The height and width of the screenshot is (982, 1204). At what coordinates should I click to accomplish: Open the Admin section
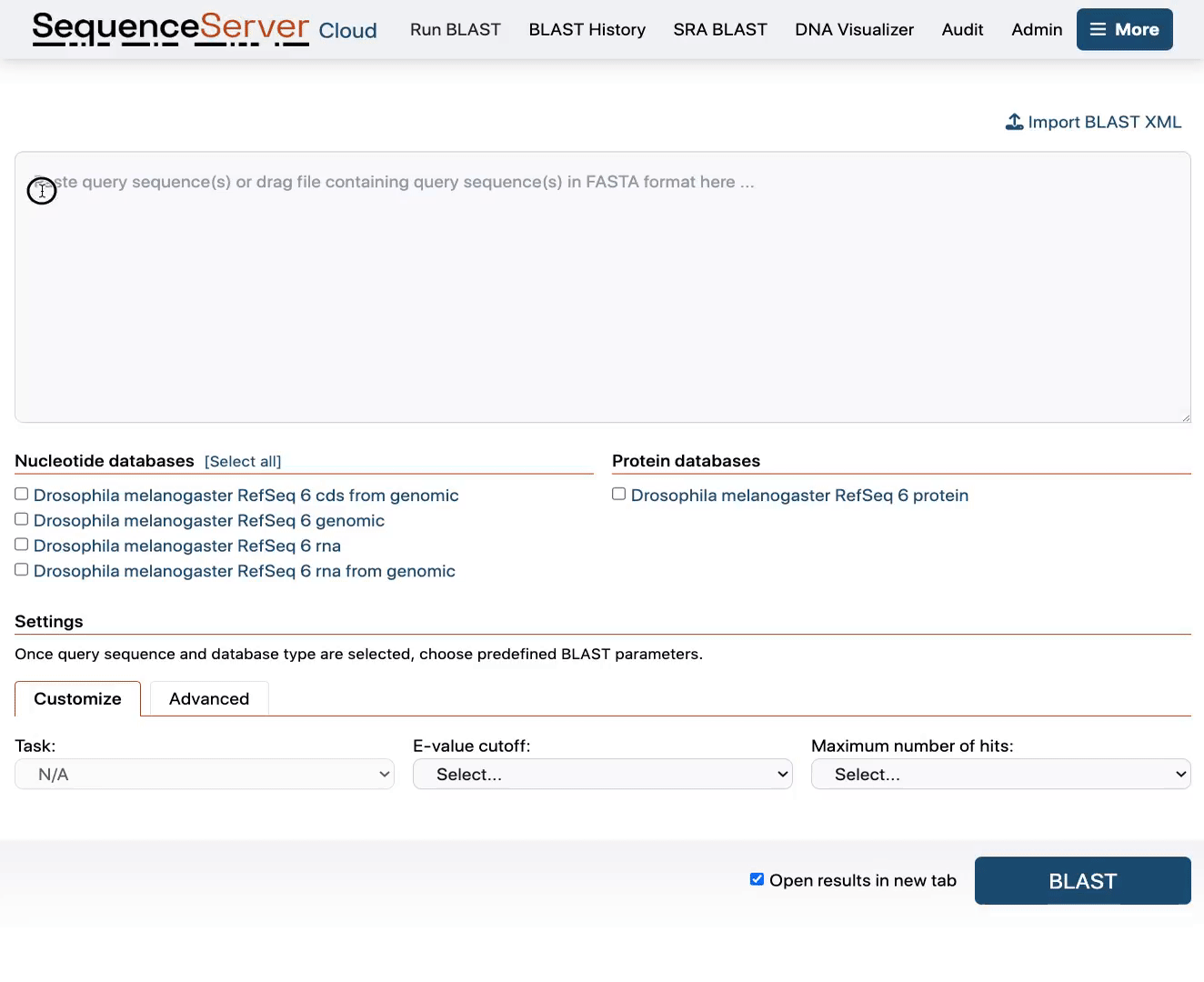click(x=1036, y=29)
